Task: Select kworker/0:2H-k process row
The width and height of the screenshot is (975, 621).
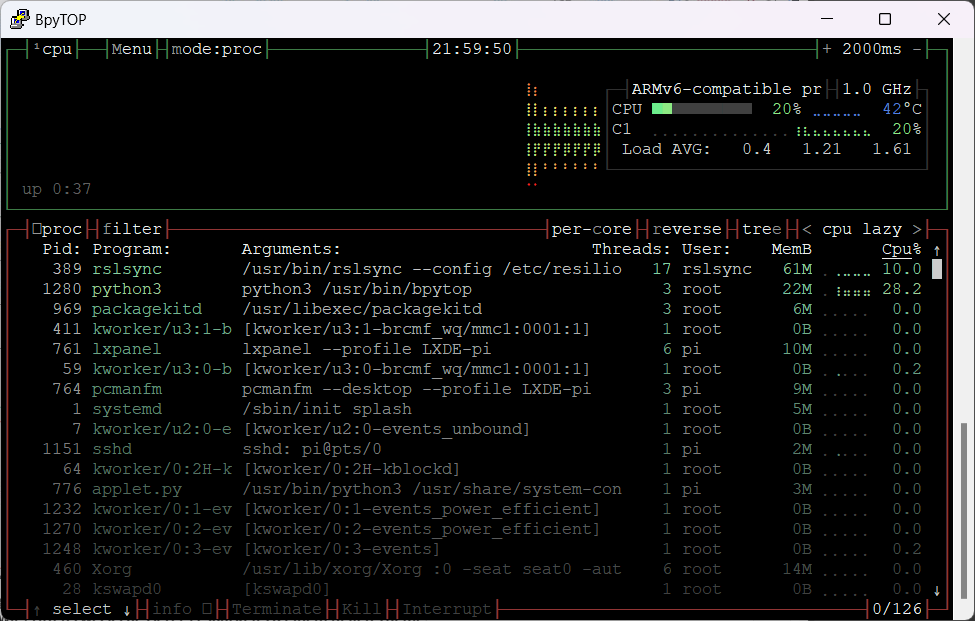Action: click(x=478, y=469)
